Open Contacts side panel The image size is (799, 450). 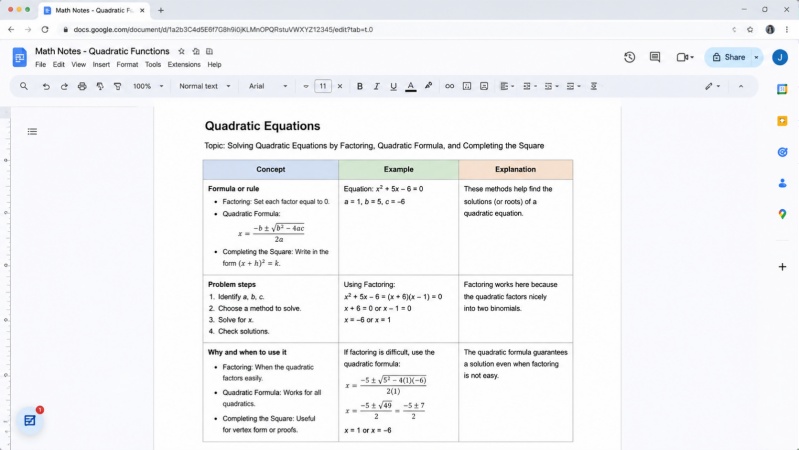pos(782,183)
